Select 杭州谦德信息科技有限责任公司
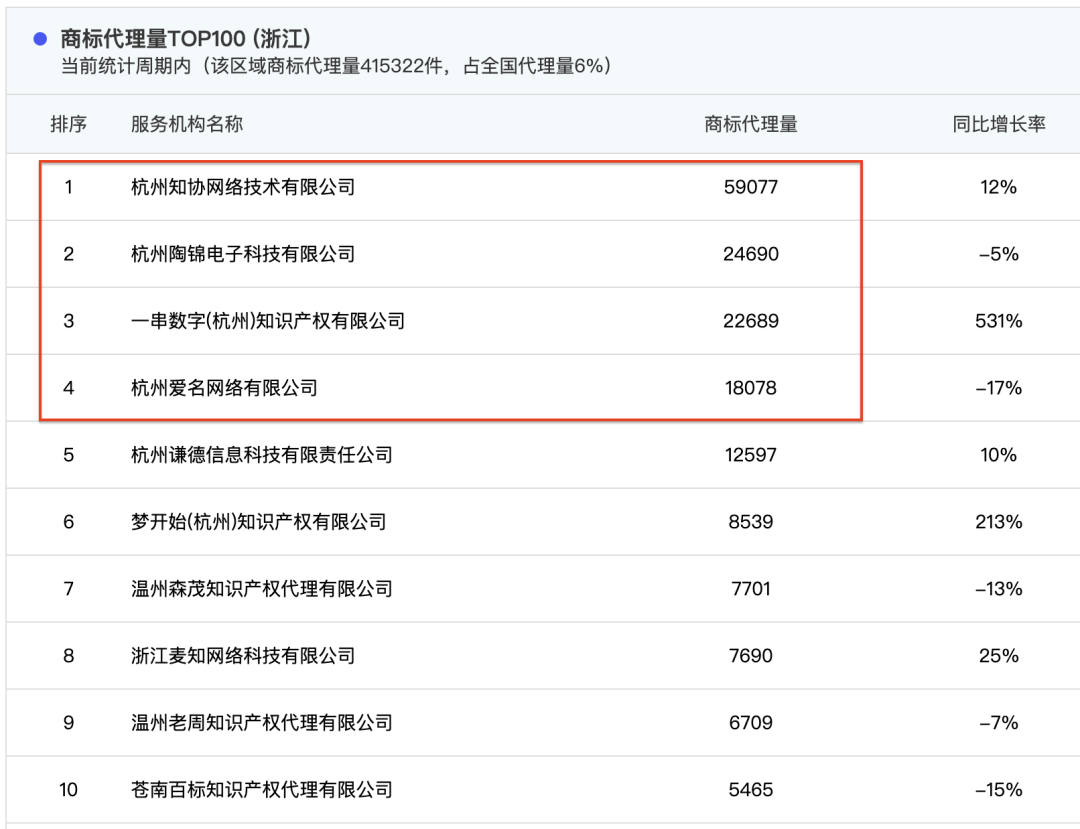1080x829 pixels. tap(262, 455)
